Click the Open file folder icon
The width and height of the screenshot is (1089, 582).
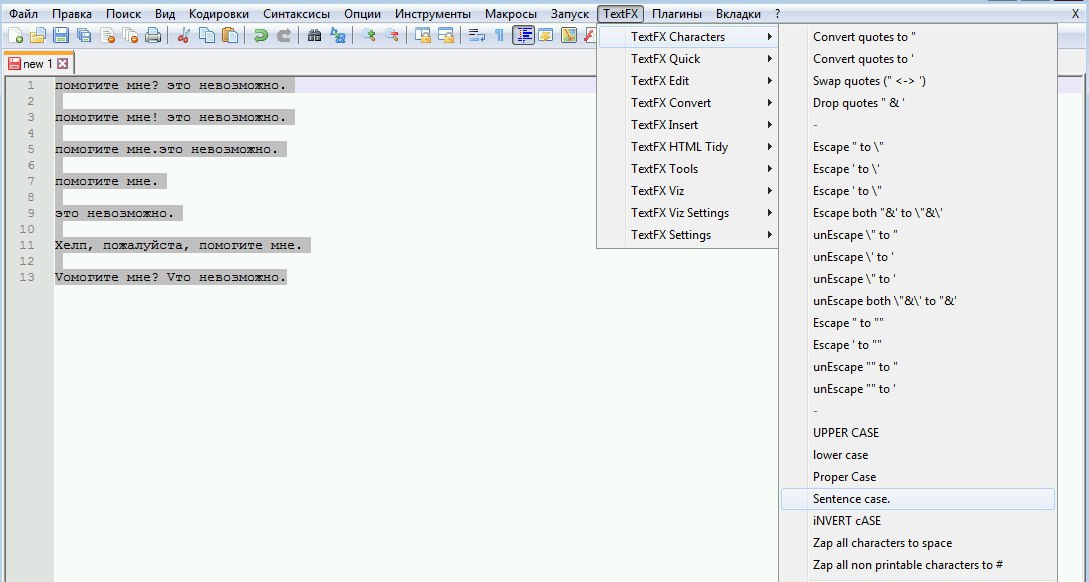tap(38, 35)
